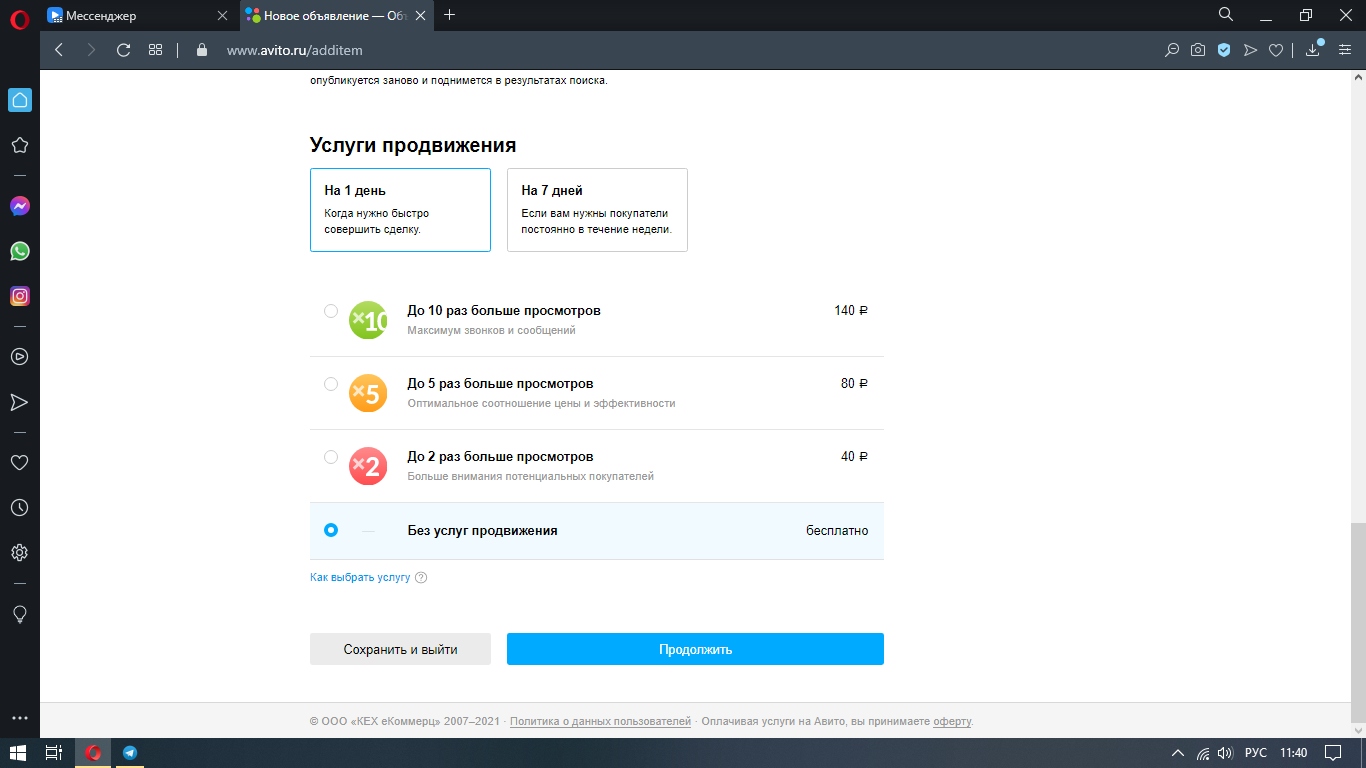Switch the РУС input language
The width and height of the screenshot is (1366, 768).
tap(1256, 753)
